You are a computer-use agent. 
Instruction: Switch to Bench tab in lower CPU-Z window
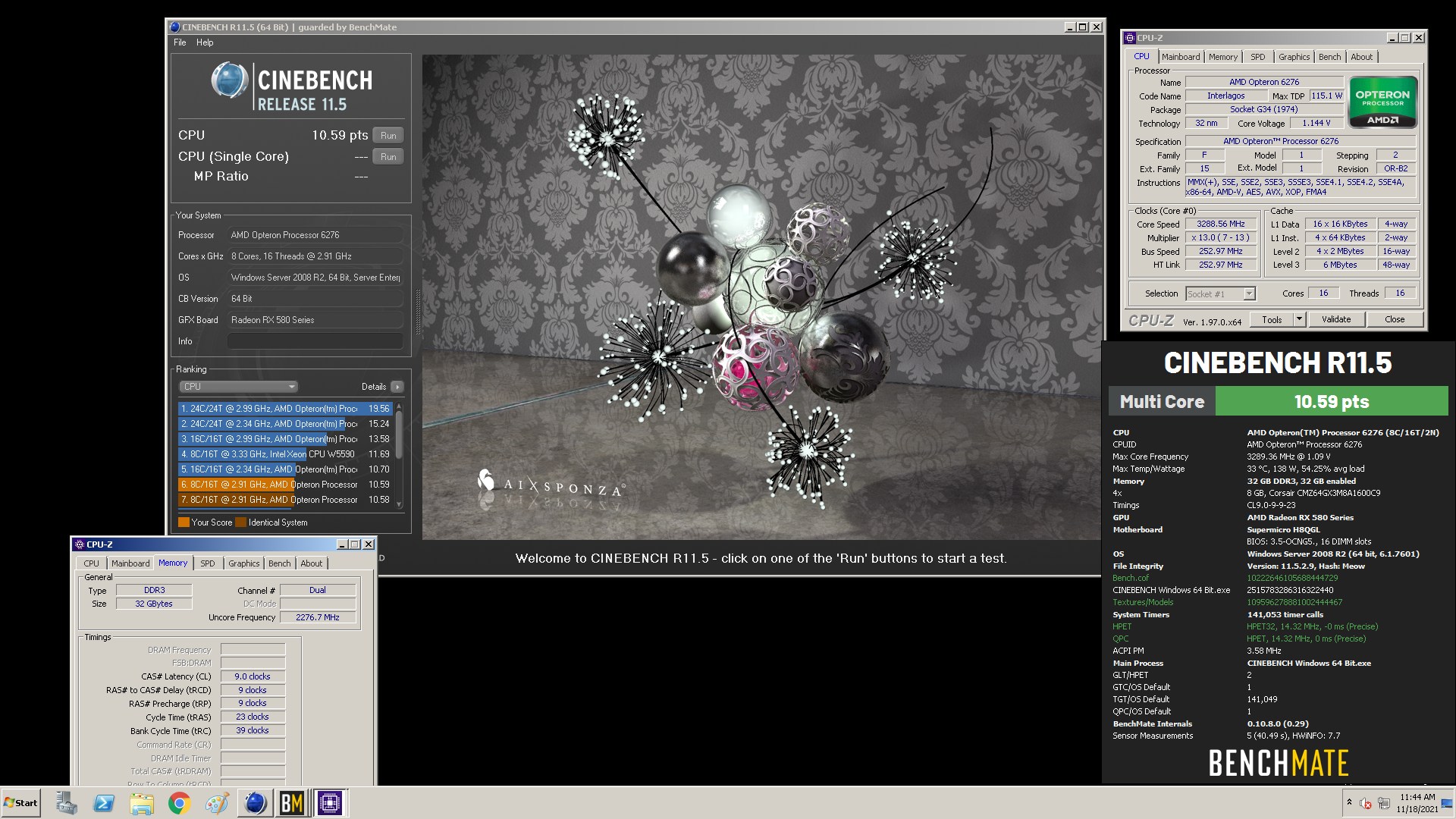tap(279, 563)
